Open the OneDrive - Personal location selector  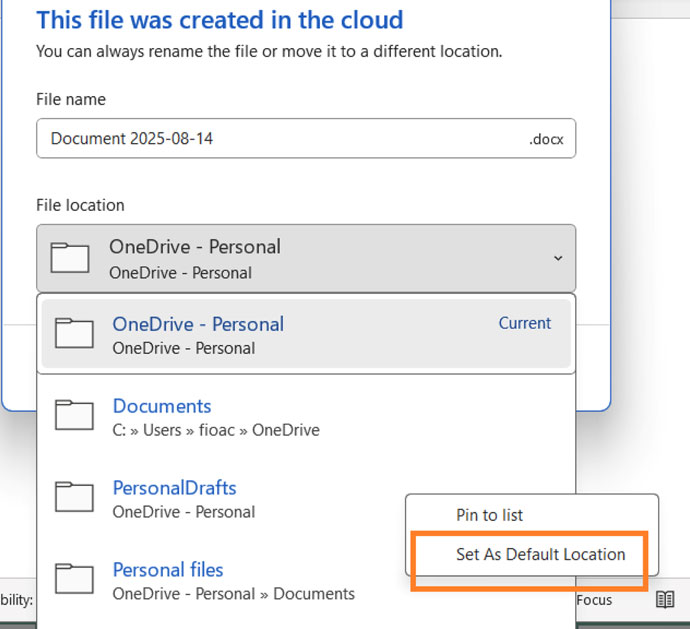coord(306,258)
